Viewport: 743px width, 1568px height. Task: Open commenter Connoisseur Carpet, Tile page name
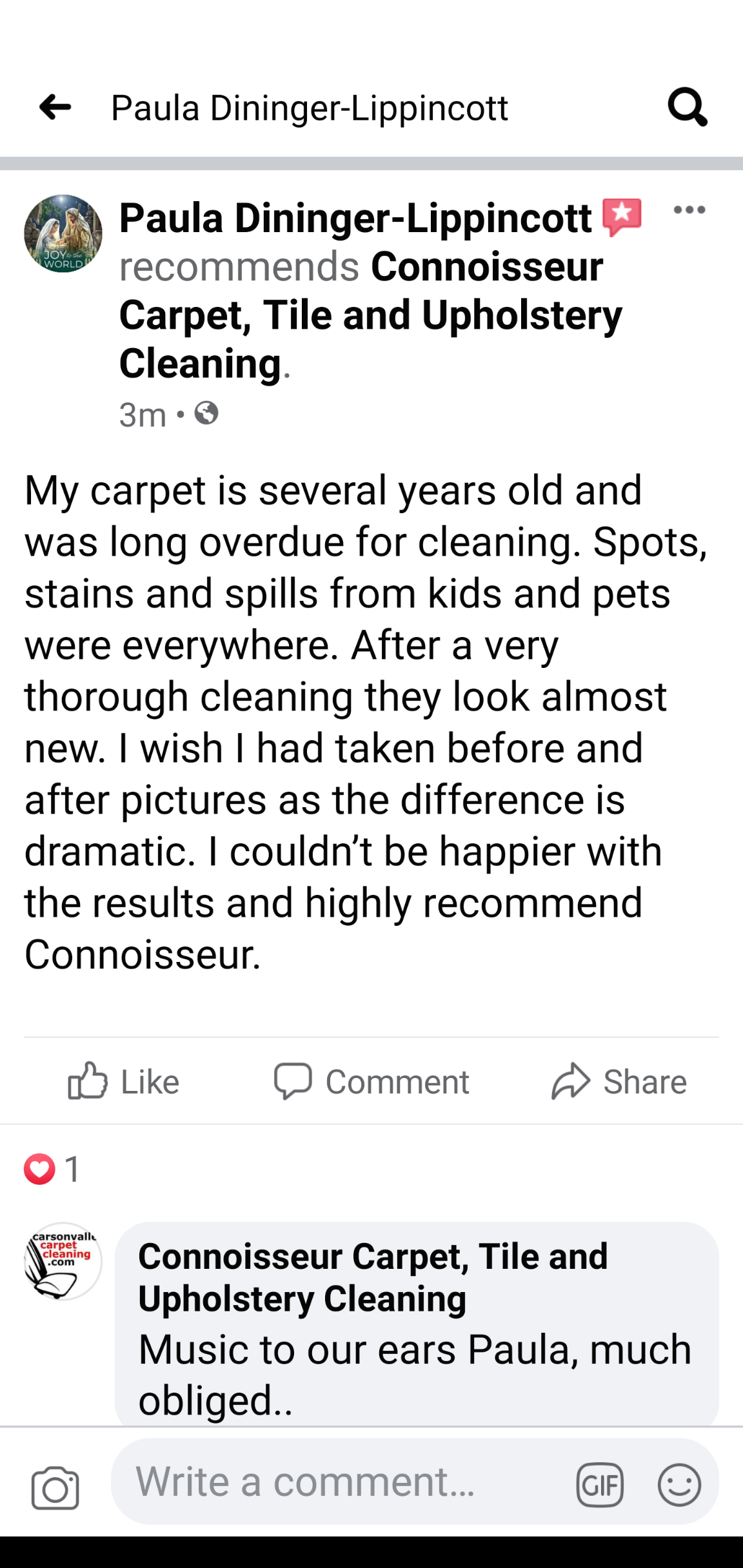(x=373, y=1277)
